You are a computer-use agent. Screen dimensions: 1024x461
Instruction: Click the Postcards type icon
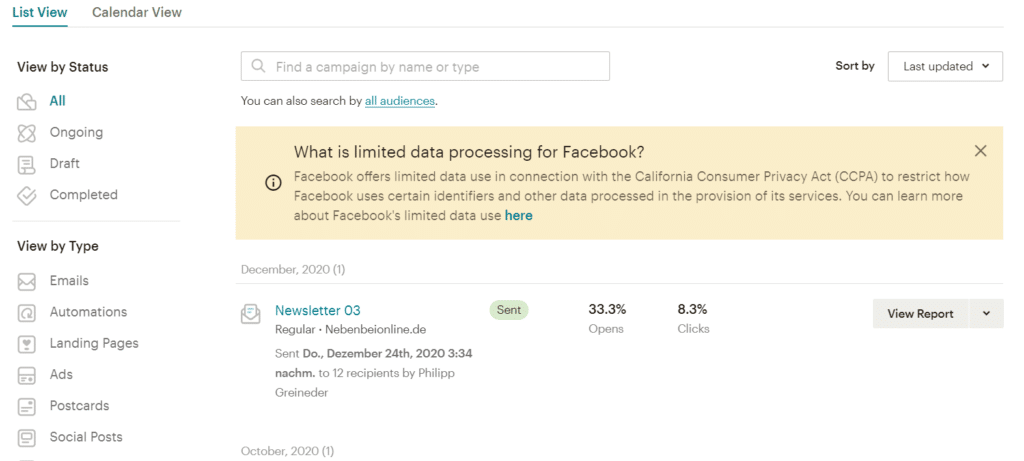(27, 407)
